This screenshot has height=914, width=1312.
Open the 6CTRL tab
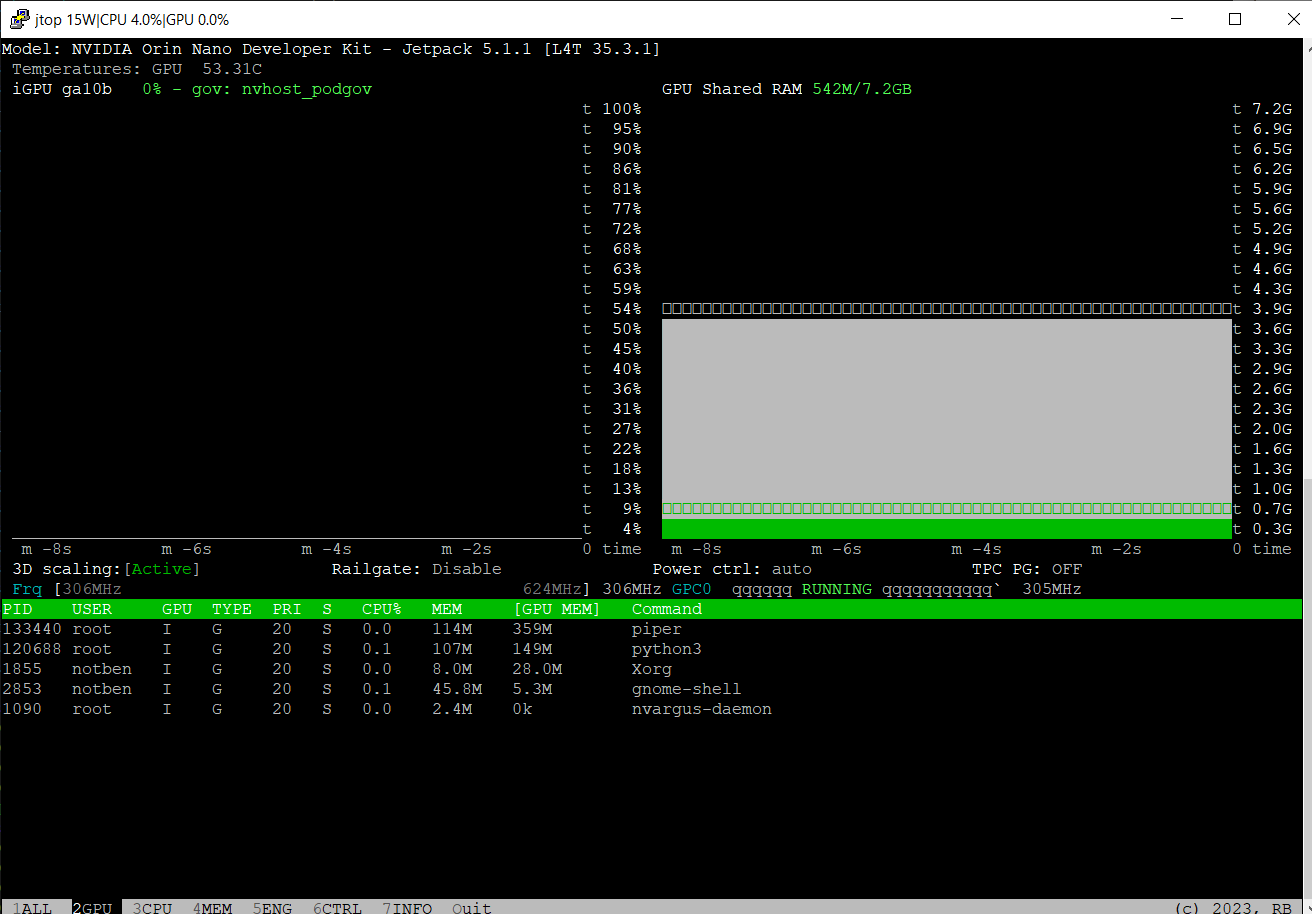click(337, 908)
